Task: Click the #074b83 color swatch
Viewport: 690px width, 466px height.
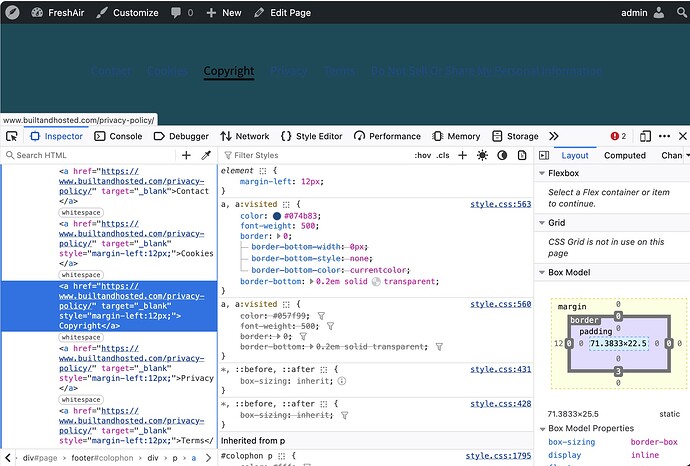Action: 277,216
